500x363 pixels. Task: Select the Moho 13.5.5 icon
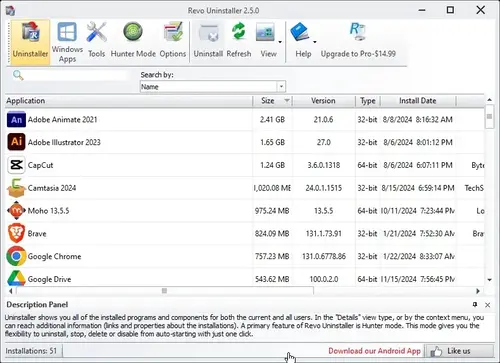pos(16,211)
